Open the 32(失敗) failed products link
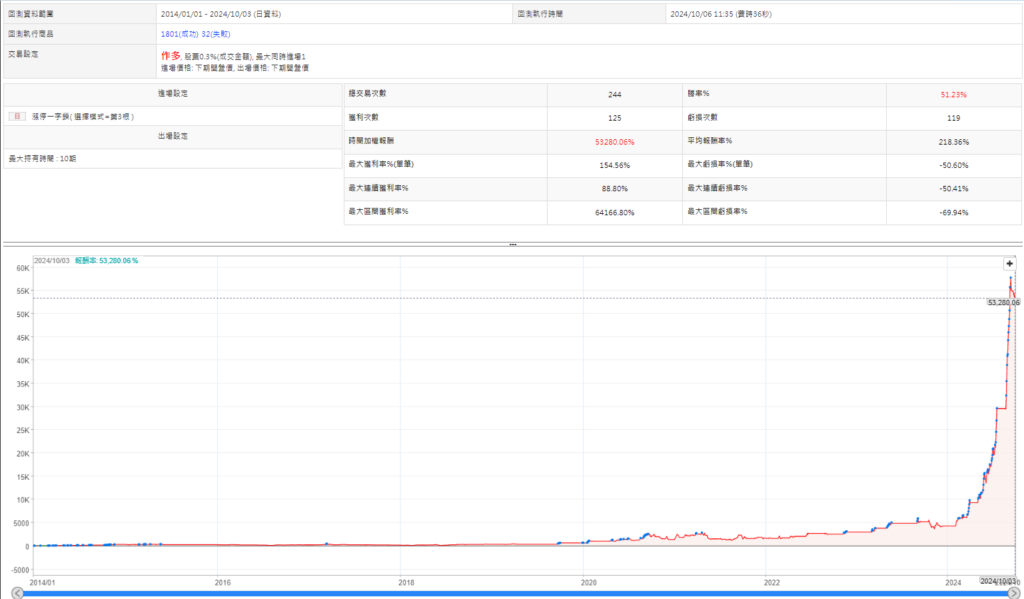1024x599 pixels. click(x=218, y=33)
